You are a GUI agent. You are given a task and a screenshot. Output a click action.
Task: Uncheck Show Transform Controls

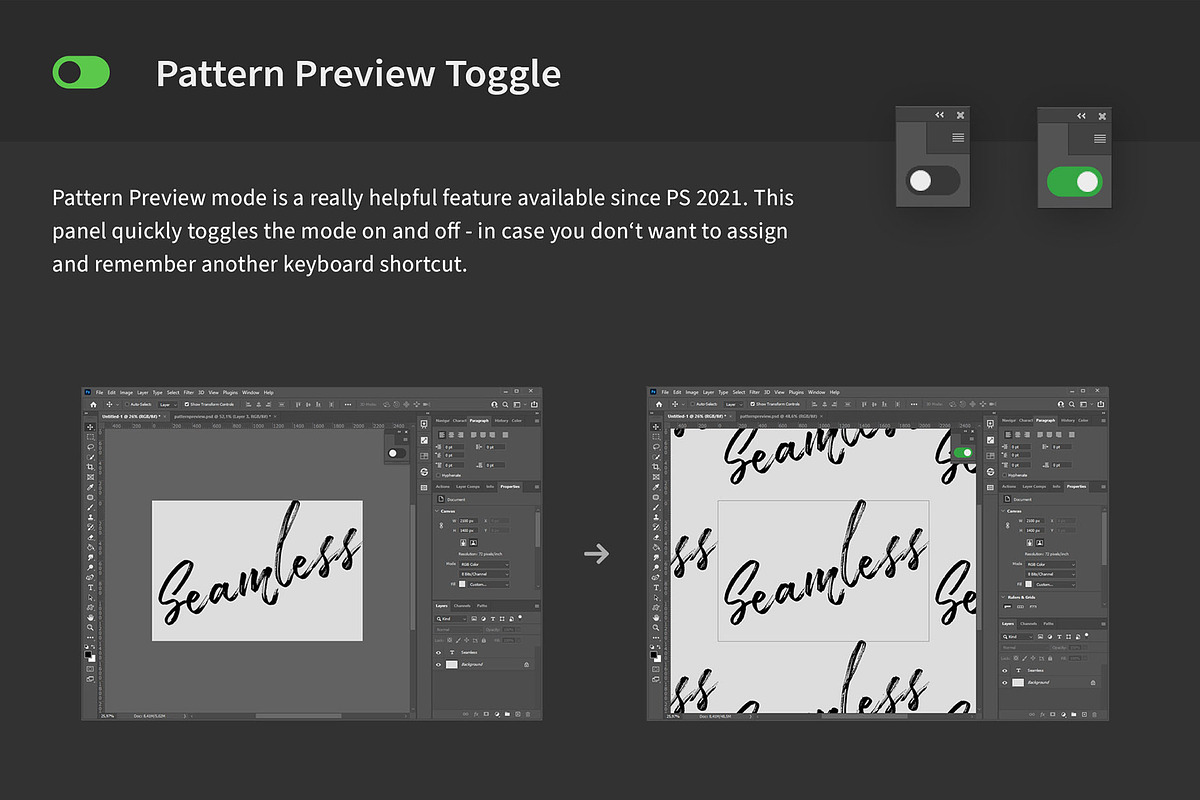(189, 403)
